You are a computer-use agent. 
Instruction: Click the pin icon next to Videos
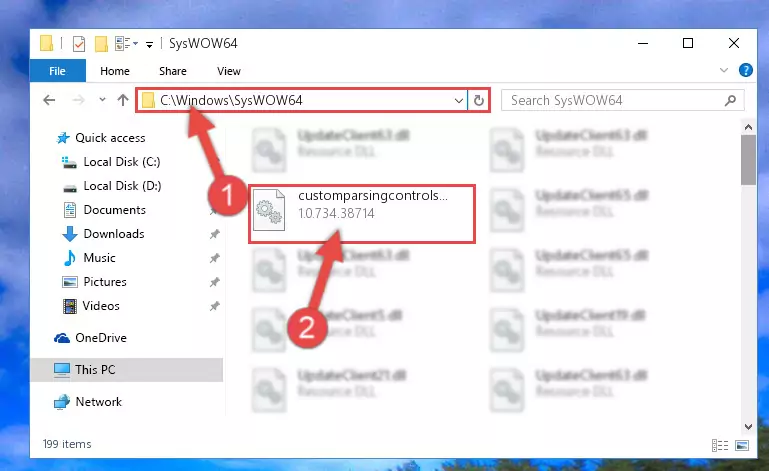click(214, 306)
